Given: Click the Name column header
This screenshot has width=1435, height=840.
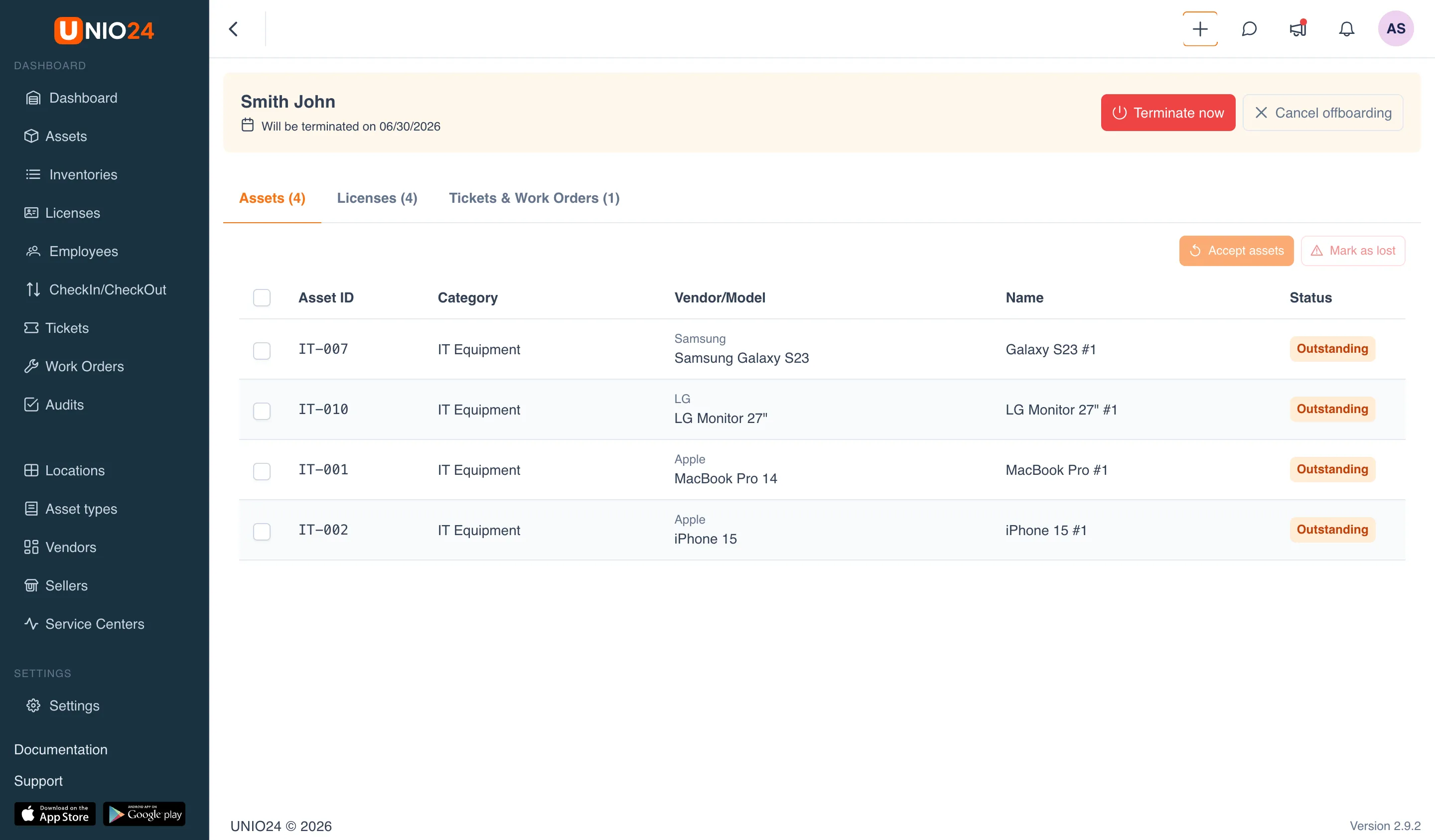Looking at the screenshot, I should [x=1024, y=298].
